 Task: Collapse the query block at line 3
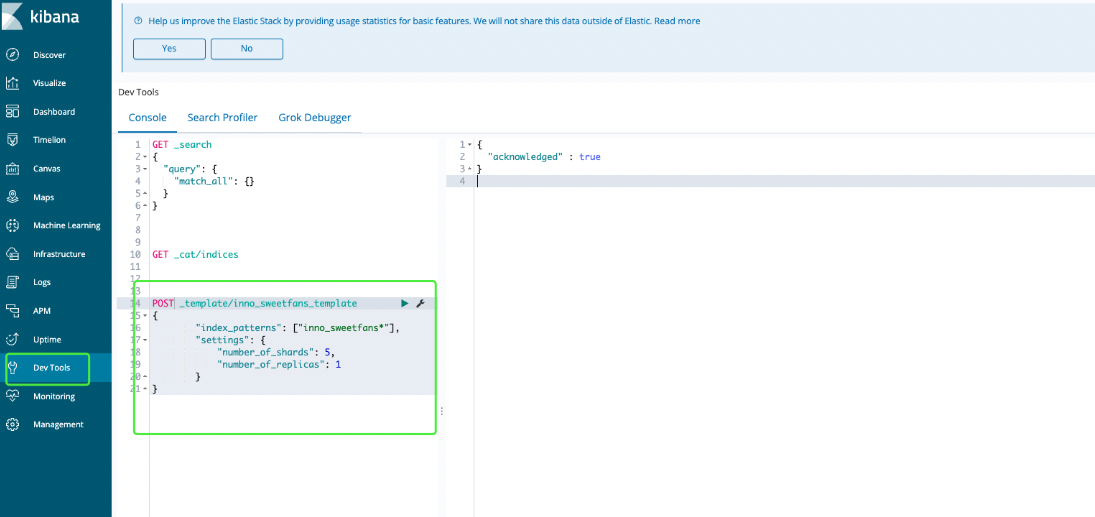tap(146, 169)
